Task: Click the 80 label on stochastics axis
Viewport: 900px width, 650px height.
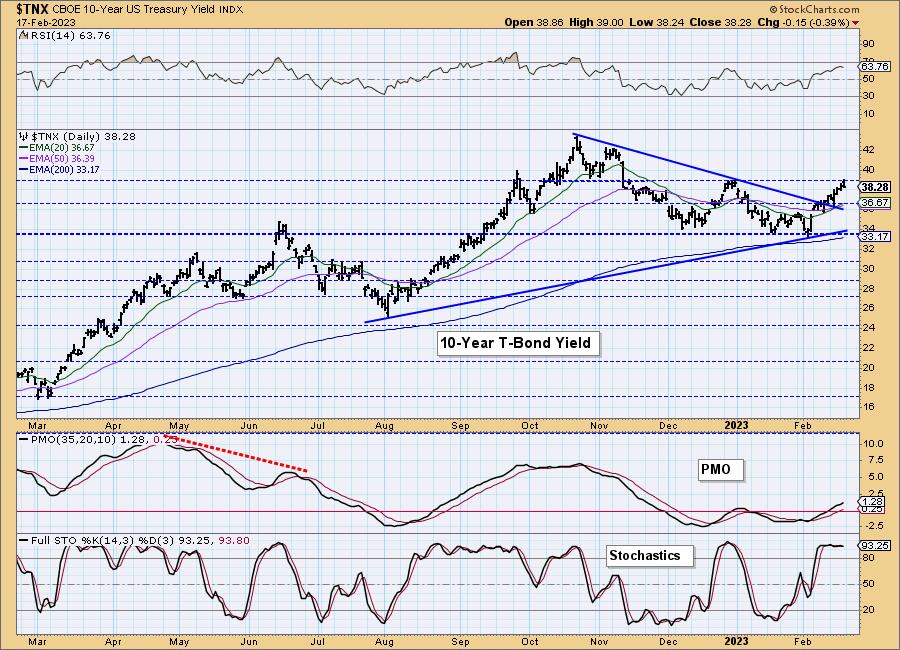Action: 868,558
